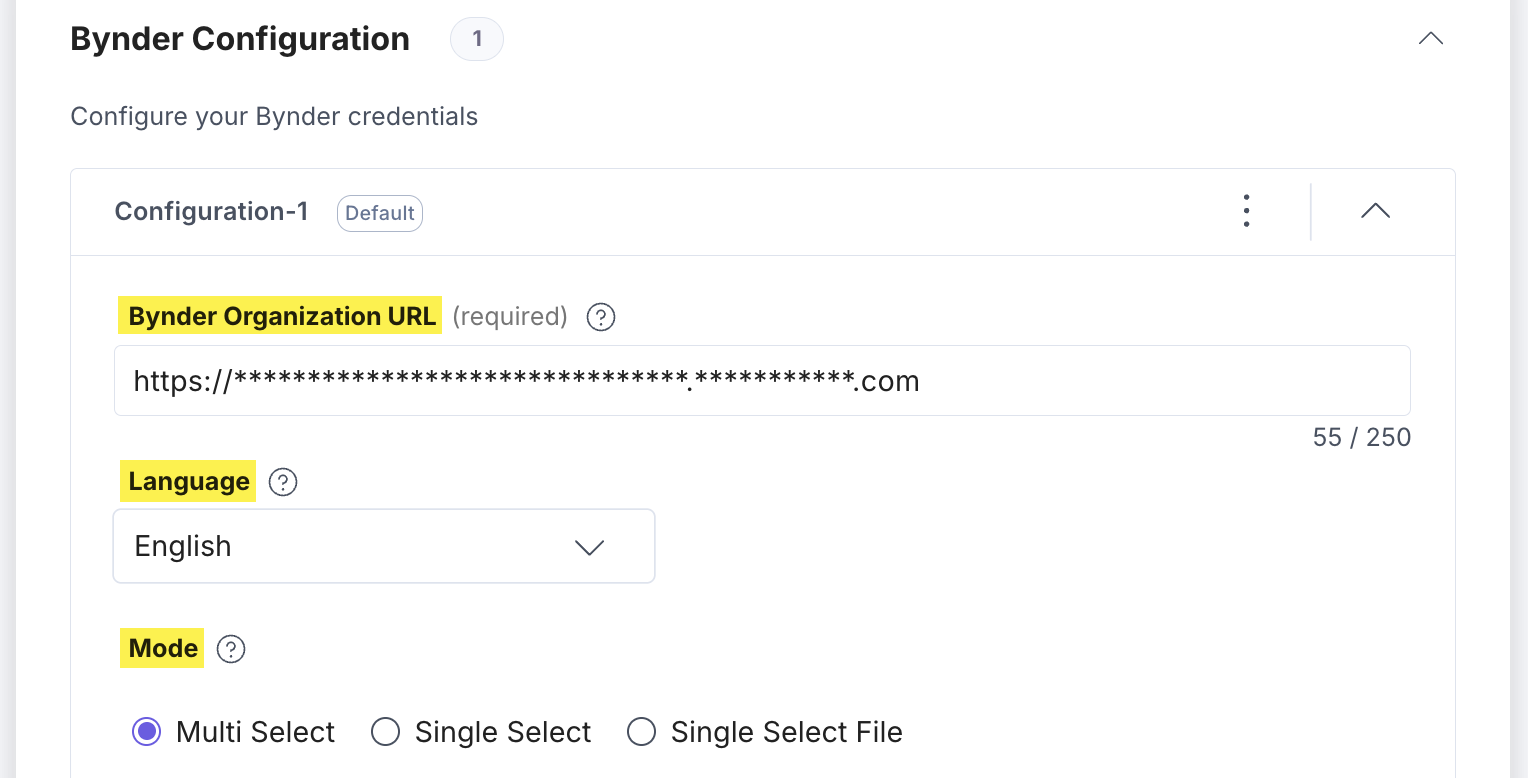Image resolution: width=1528 pixels, height=778 pixels.
Task: Click the highlighted Language label
Action: [x=187, y=481]
